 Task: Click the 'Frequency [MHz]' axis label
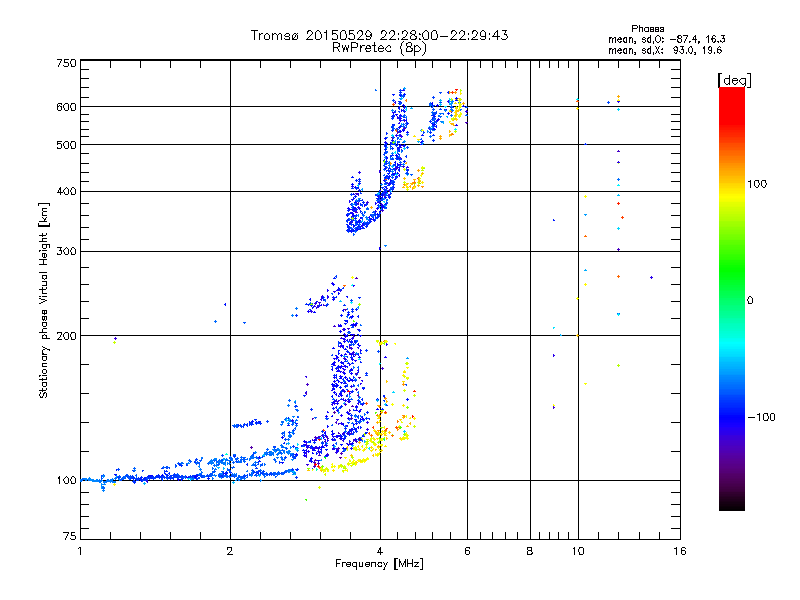[x=379, y=564]
